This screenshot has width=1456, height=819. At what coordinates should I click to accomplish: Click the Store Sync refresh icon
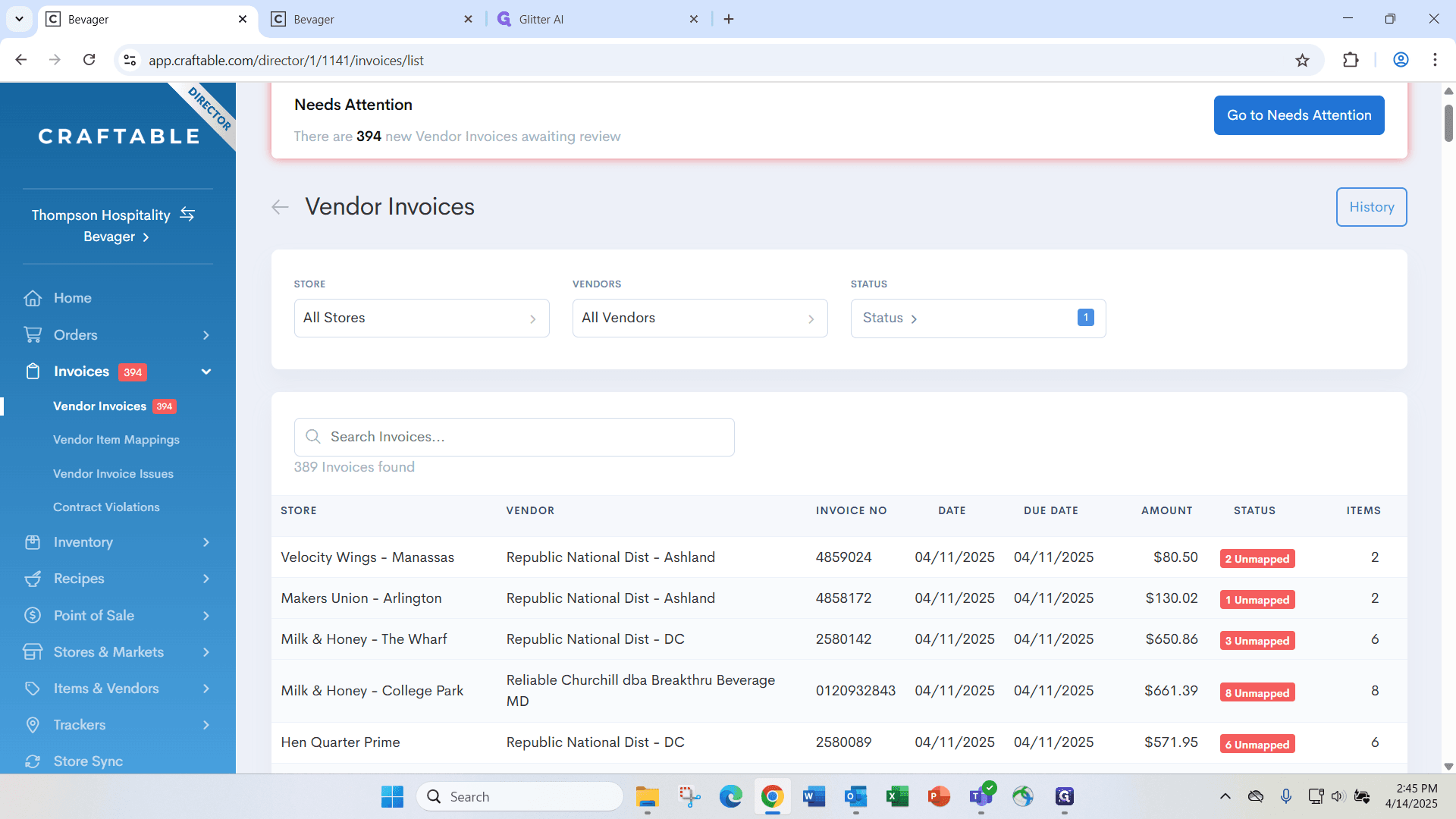tap(33, 761)
